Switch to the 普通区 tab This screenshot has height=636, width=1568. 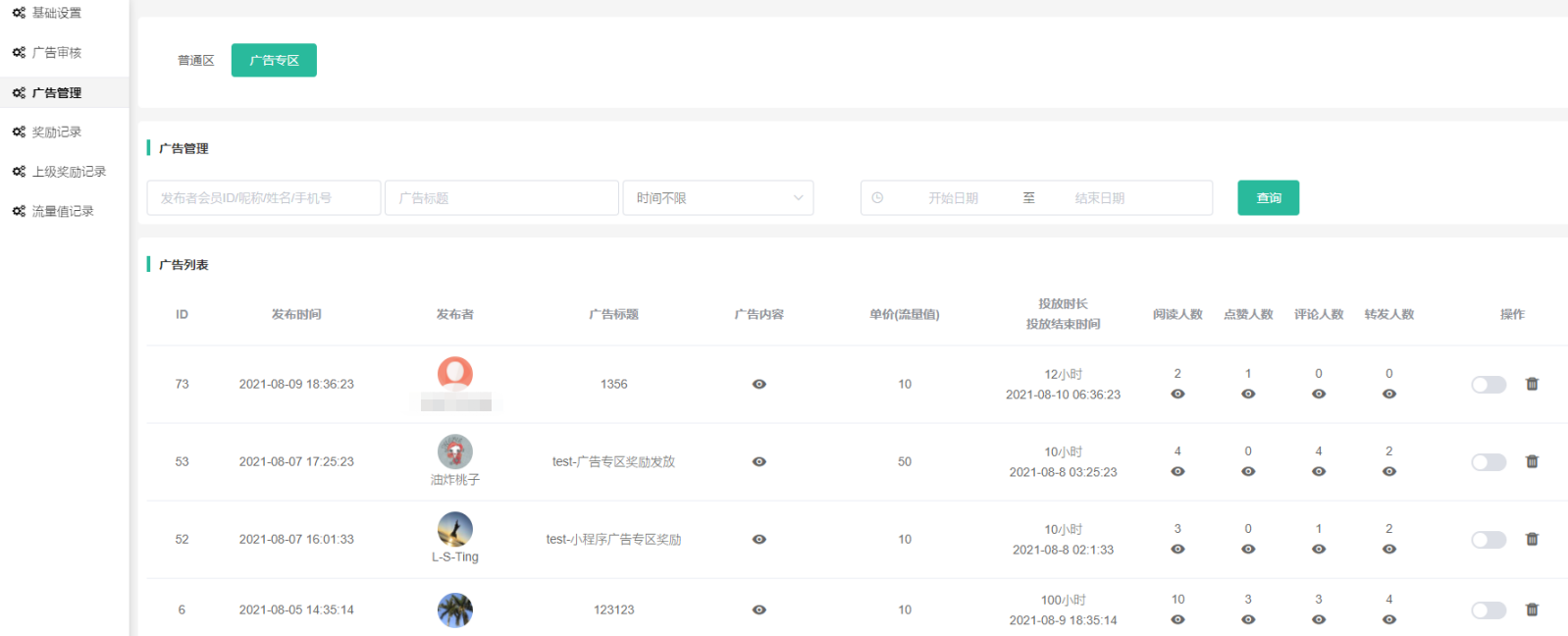click(195, 61)
